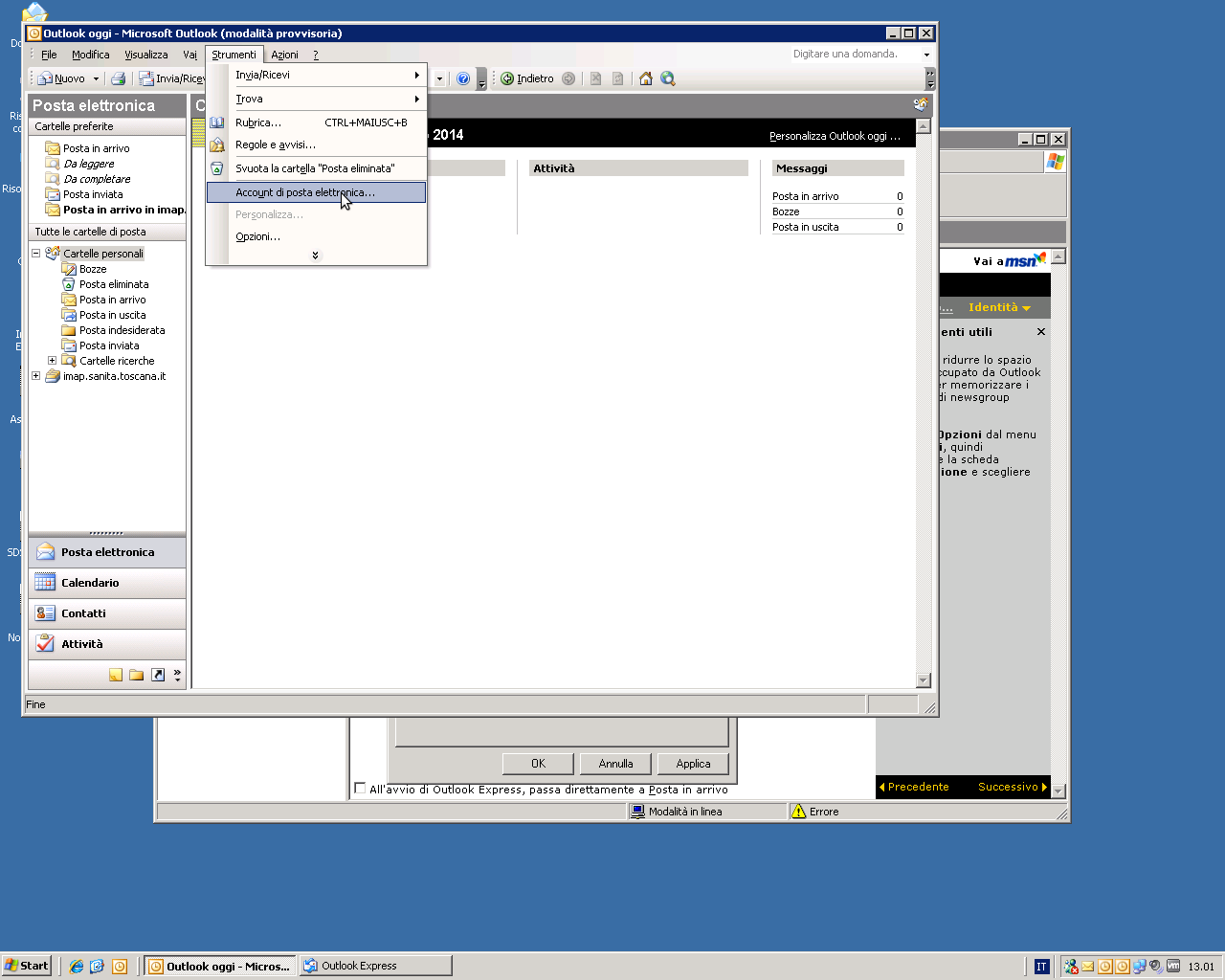Click the OK button in Outlook Express dialog

pyautogui.click(x=538, y=764)
